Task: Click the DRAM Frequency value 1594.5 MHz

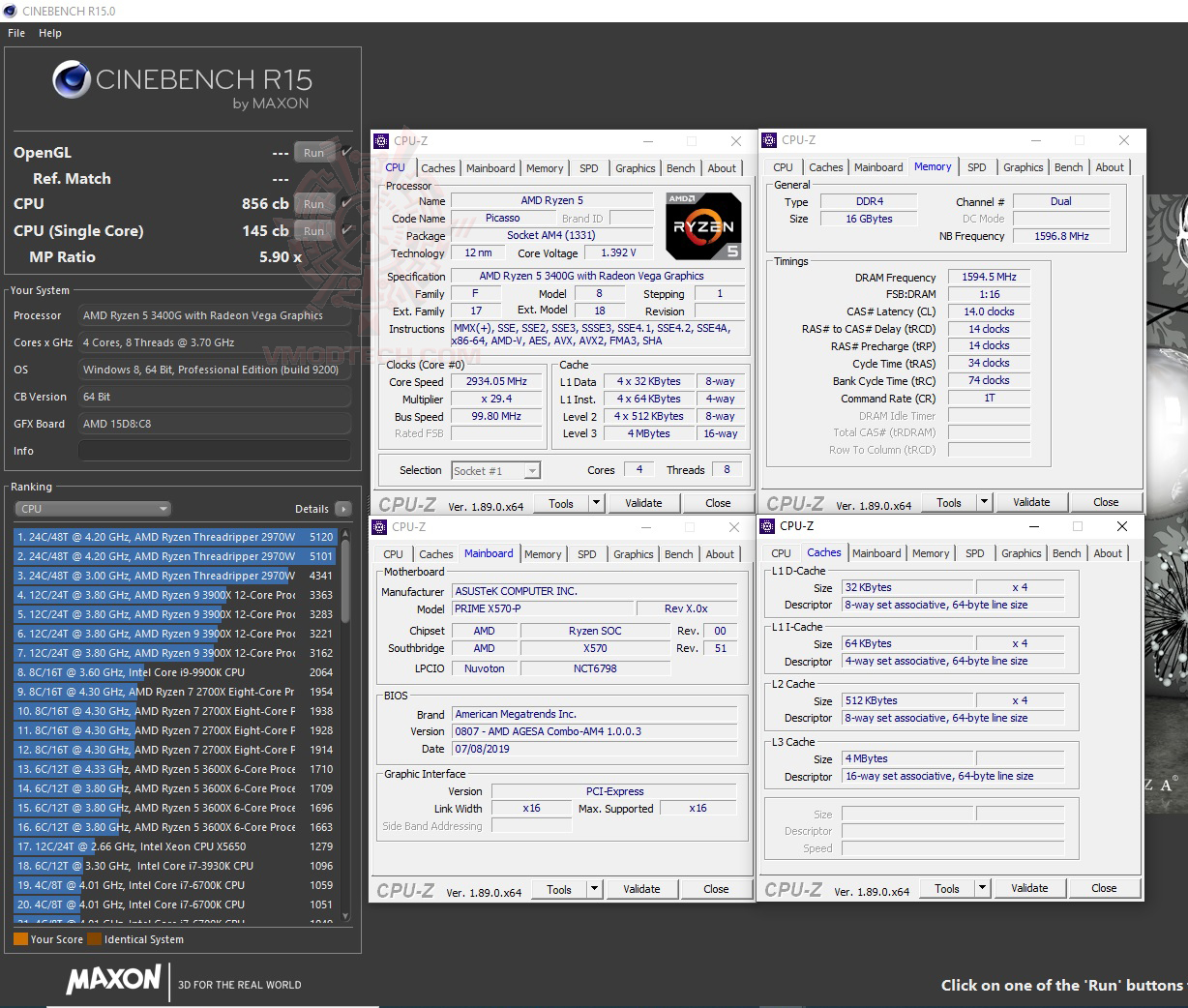Action: point(989,277)
